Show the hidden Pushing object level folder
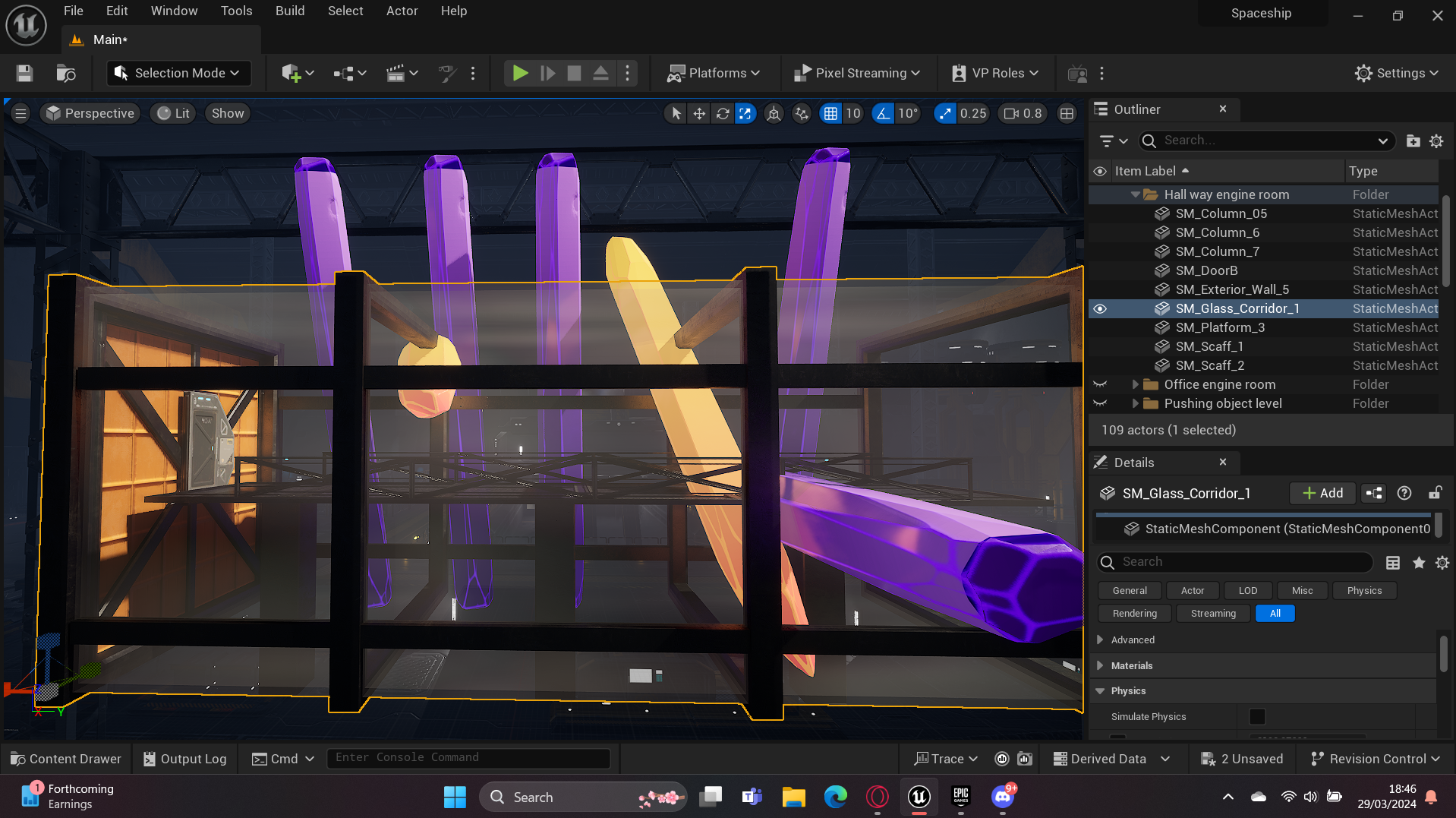 tap(1100, 403)
